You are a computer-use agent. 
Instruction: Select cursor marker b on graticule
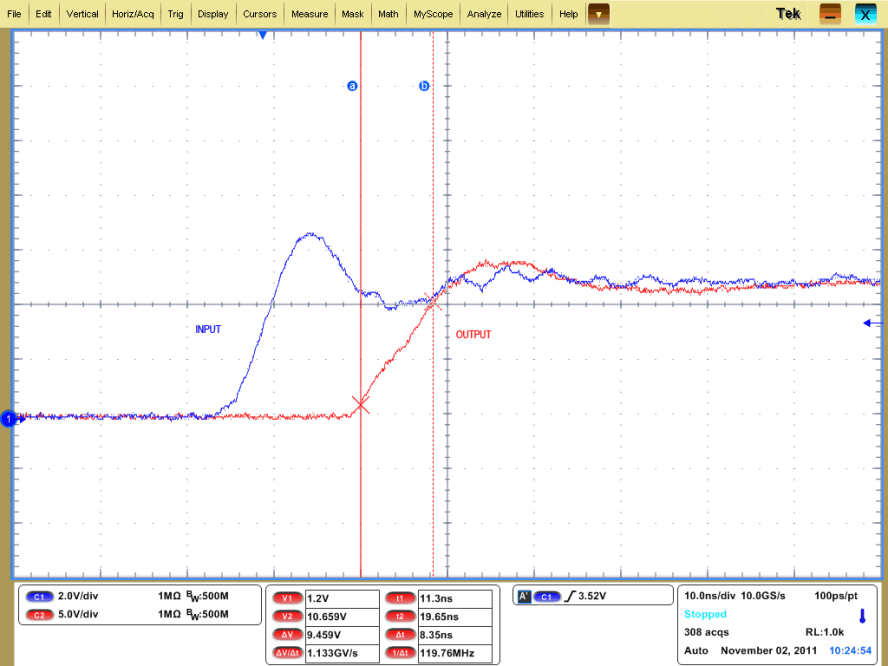(424, 87)
